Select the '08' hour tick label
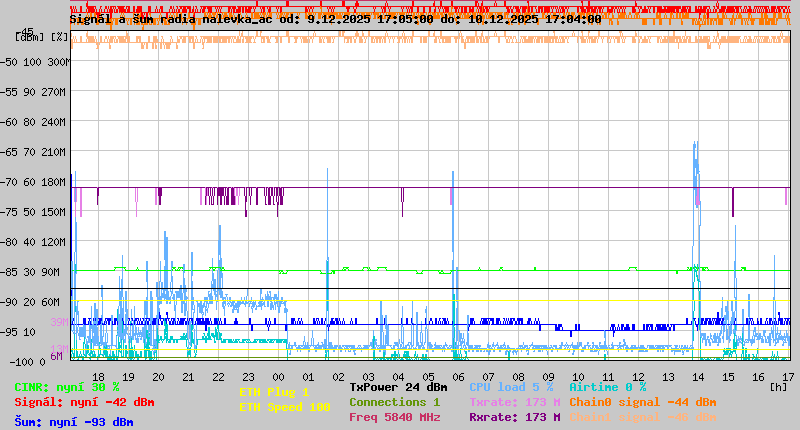 pos(518,377)
